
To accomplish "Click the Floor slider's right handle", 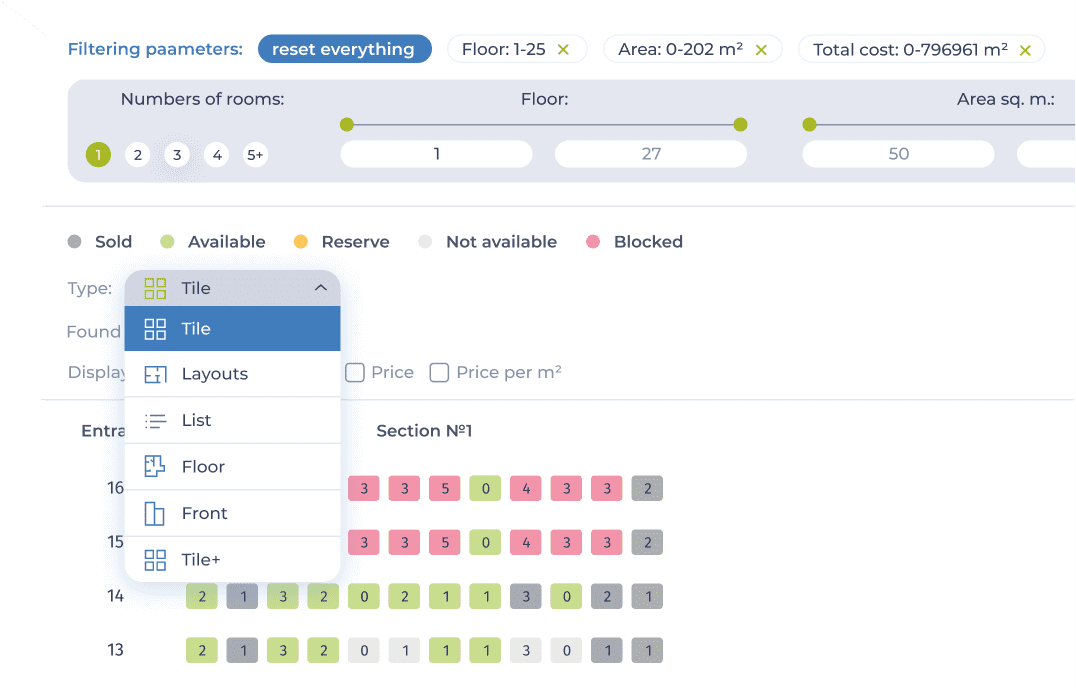I will (x=740, y=124).
